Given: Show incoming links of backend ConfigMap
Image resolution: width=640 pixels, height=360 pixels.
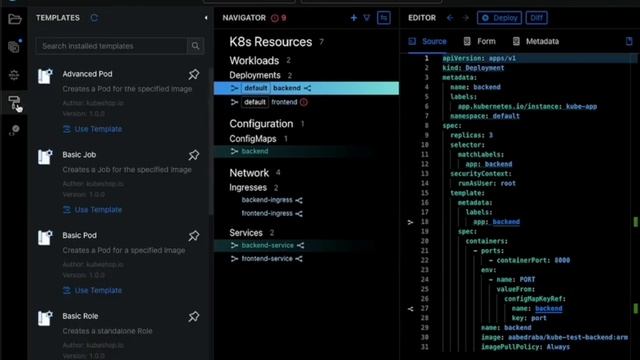Looking at the screenshot, I should tap(234, 151).
